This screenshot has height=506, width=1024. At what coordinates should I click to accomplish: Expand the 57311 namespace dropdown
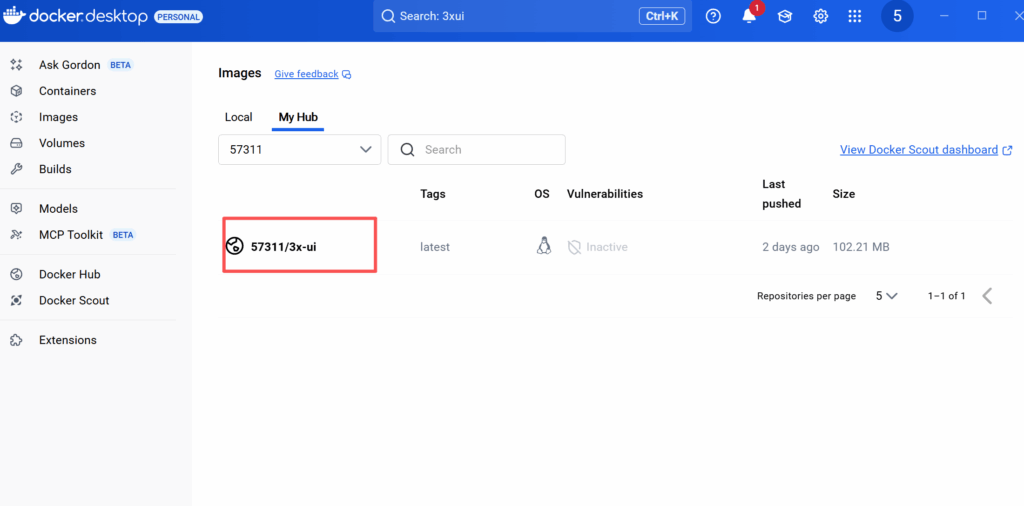point(300,150)
